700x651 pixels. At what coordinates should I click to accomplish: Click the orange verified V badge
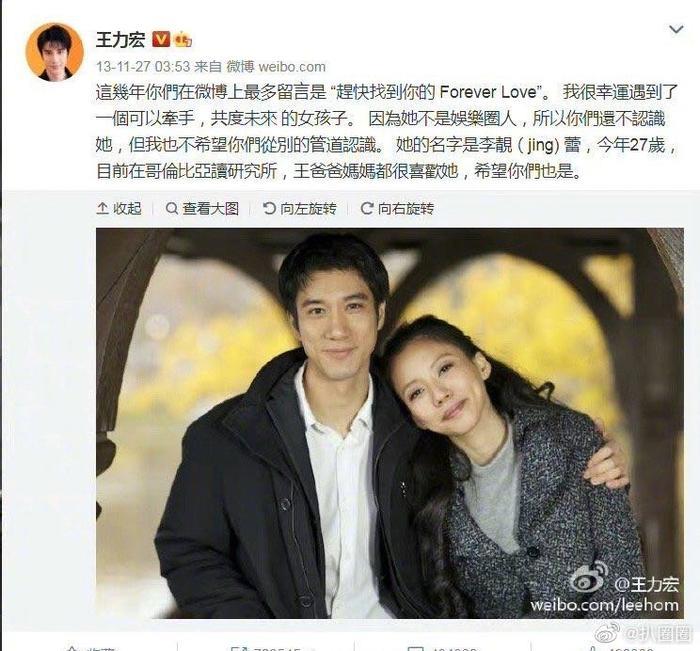pos(161,39)
